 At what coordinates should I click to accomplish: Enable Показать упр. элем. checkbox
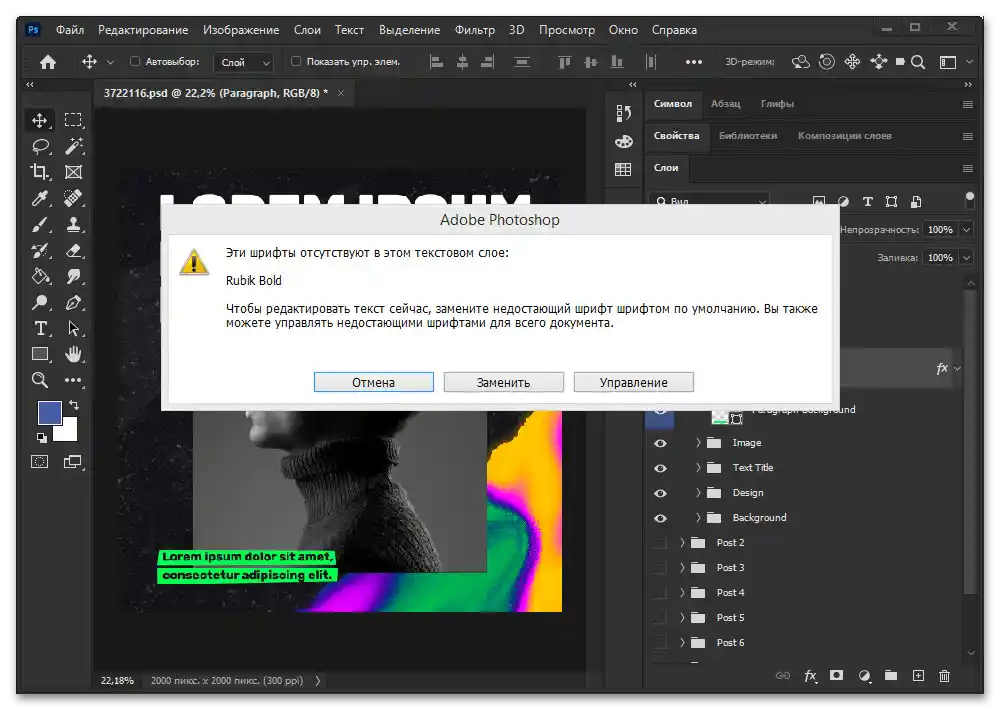coord(295,61)
